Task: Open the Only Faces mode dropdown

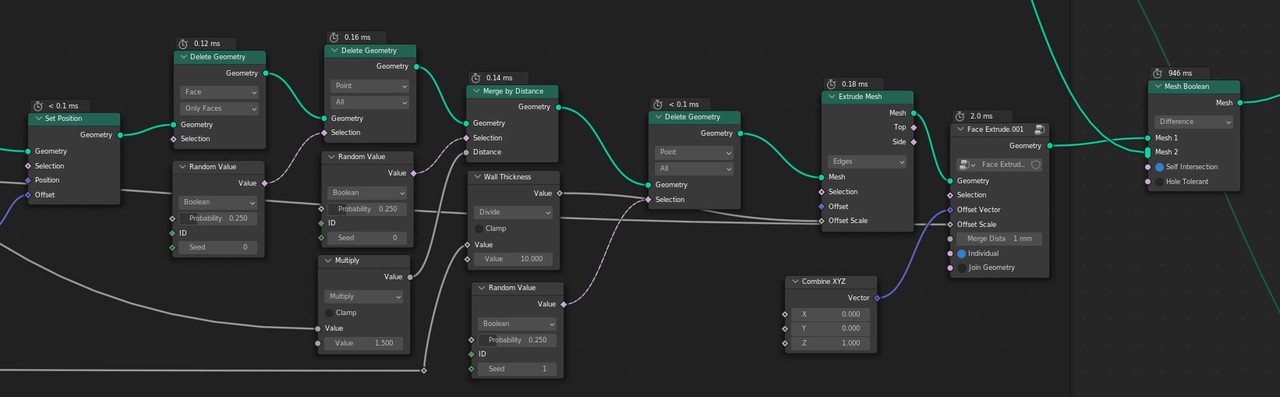Action: pos(219,108)
